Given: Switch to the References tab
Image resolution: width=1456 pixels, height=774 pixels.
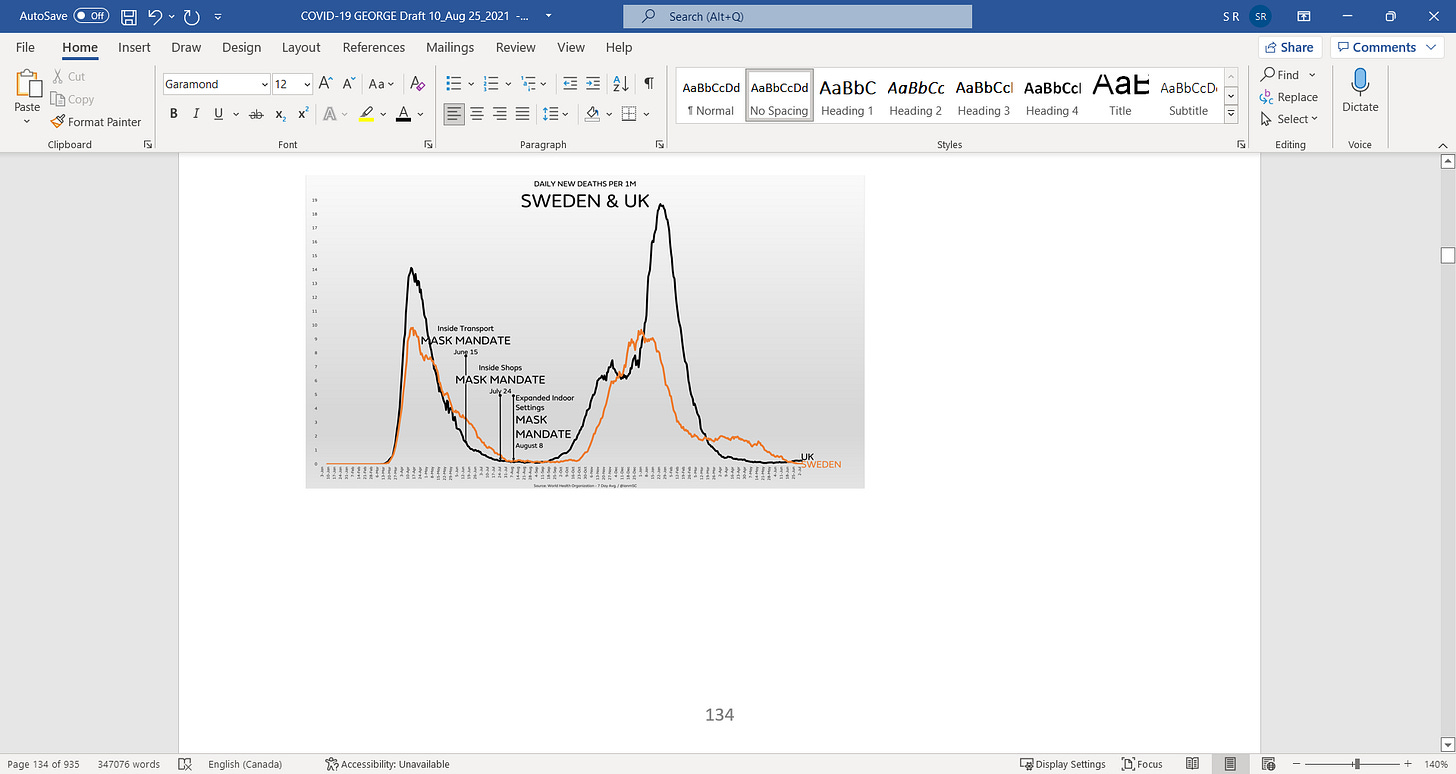Looking at the screenshot, I should coord(375,47).
